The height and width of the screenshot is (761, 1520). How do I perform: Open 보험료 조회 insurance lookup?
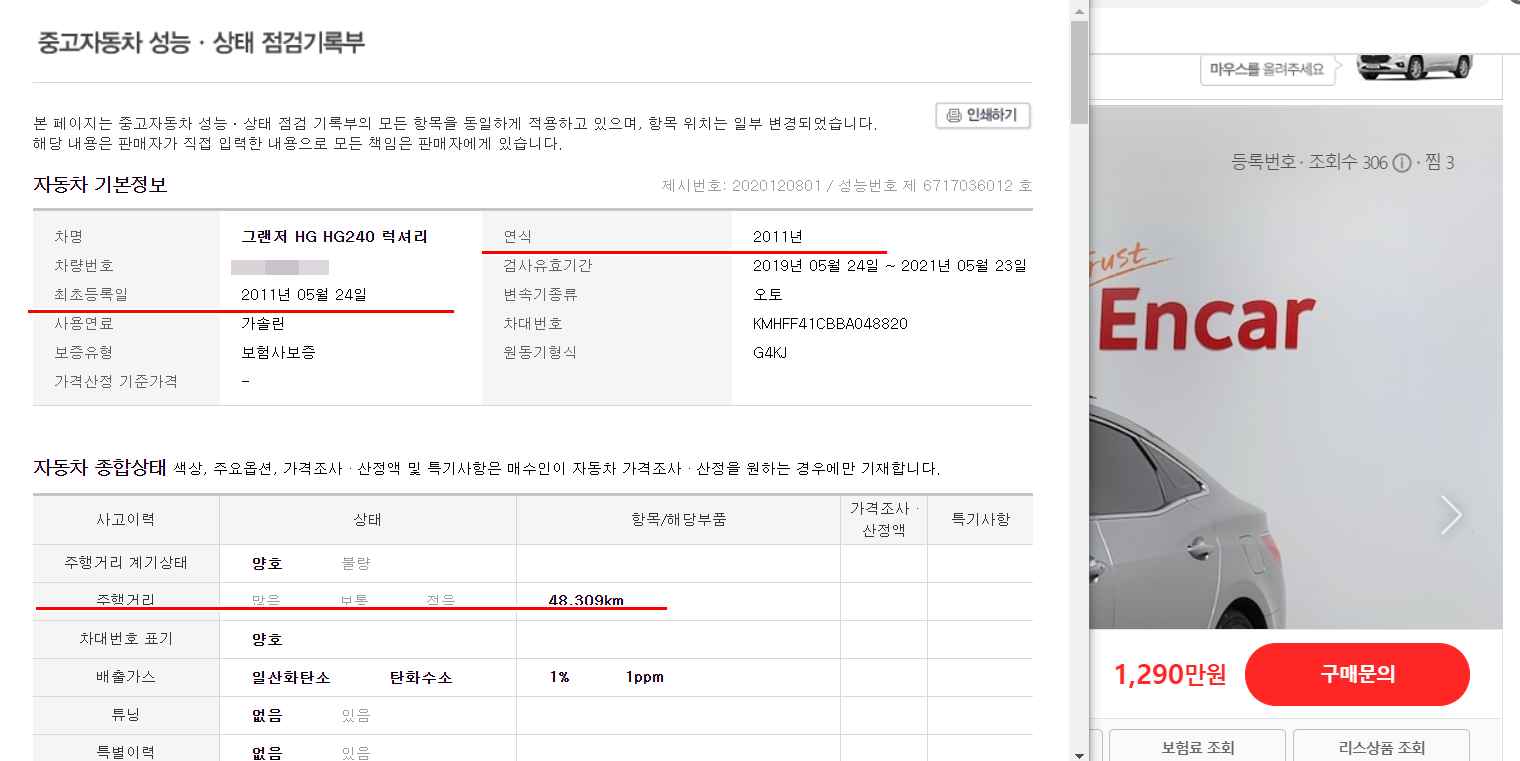click(x=1197, y=747)
